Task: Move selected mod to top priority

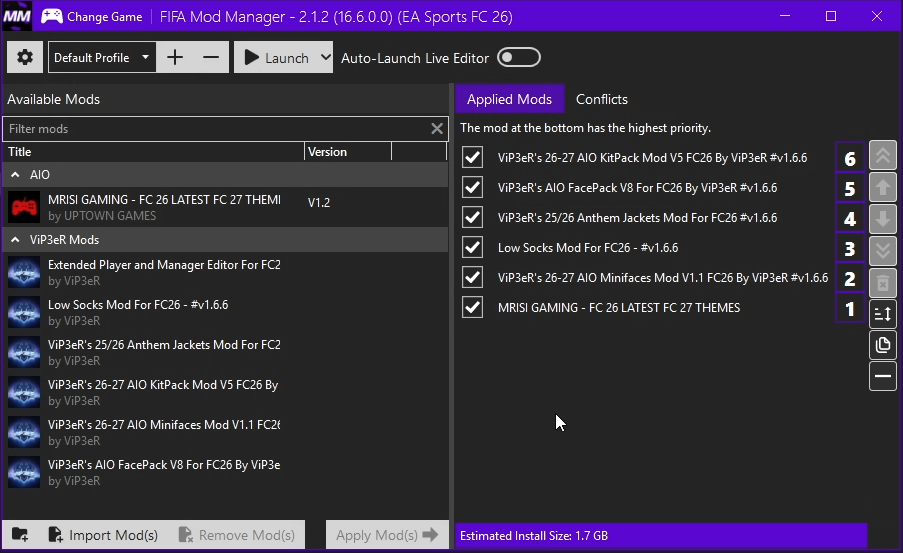Action: (883, 156)
